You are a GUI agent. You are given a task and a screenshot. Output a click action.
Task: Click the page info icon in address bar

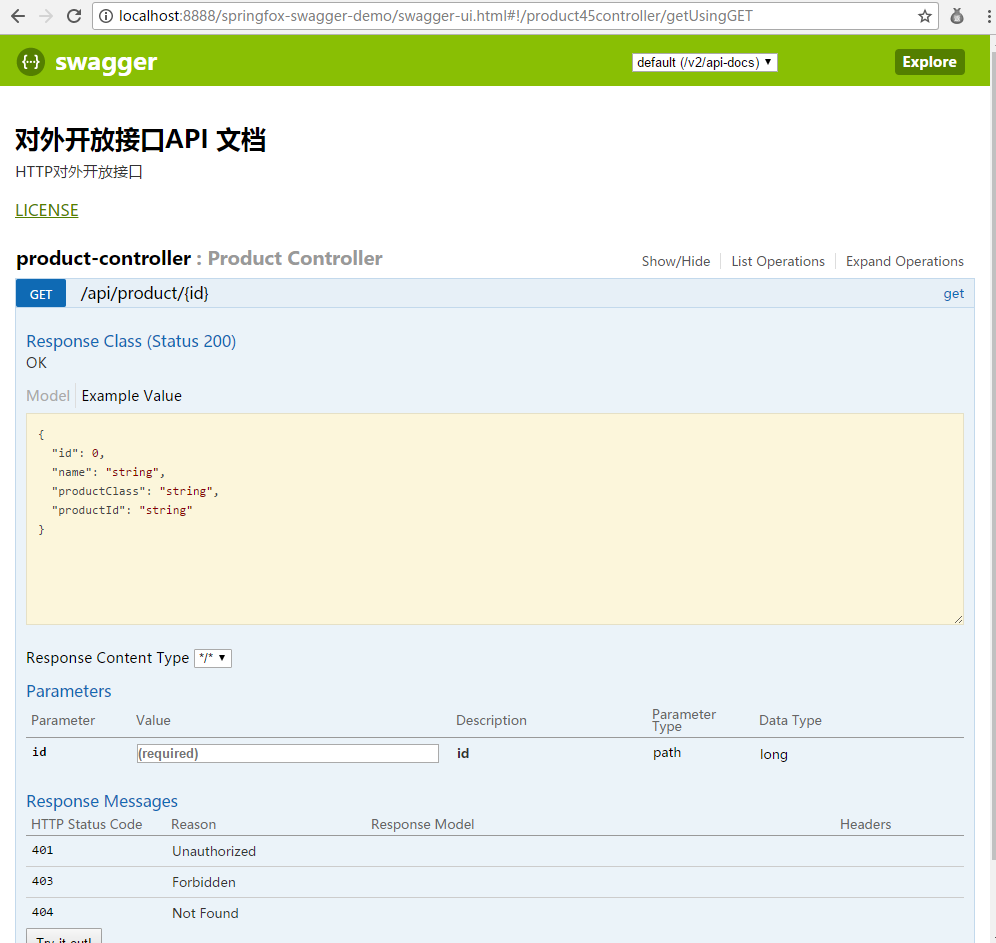106,16
